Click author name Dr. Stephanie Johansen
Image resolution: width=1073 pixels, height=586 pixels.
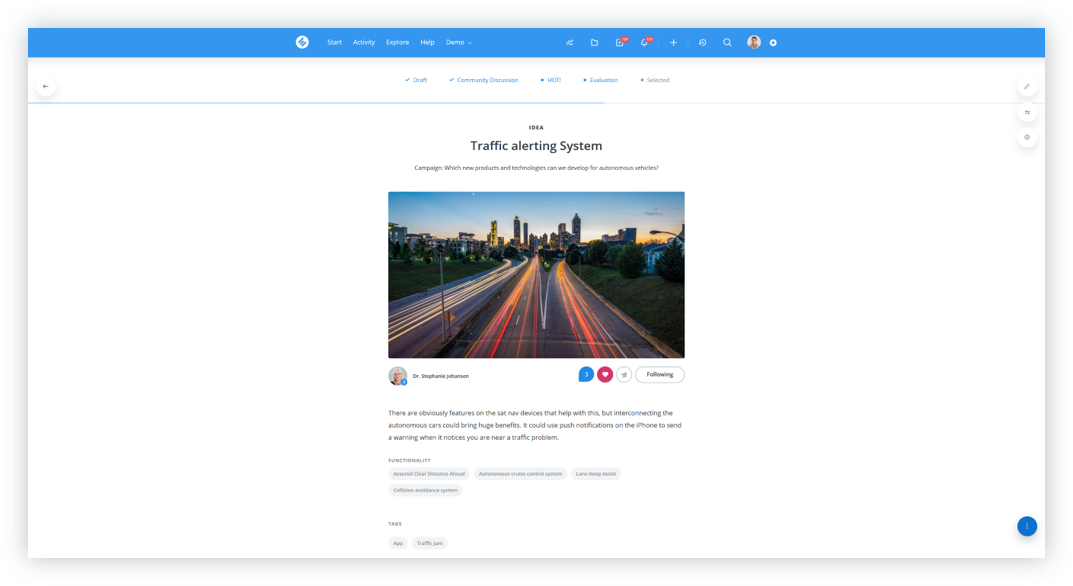pos(440,376)
